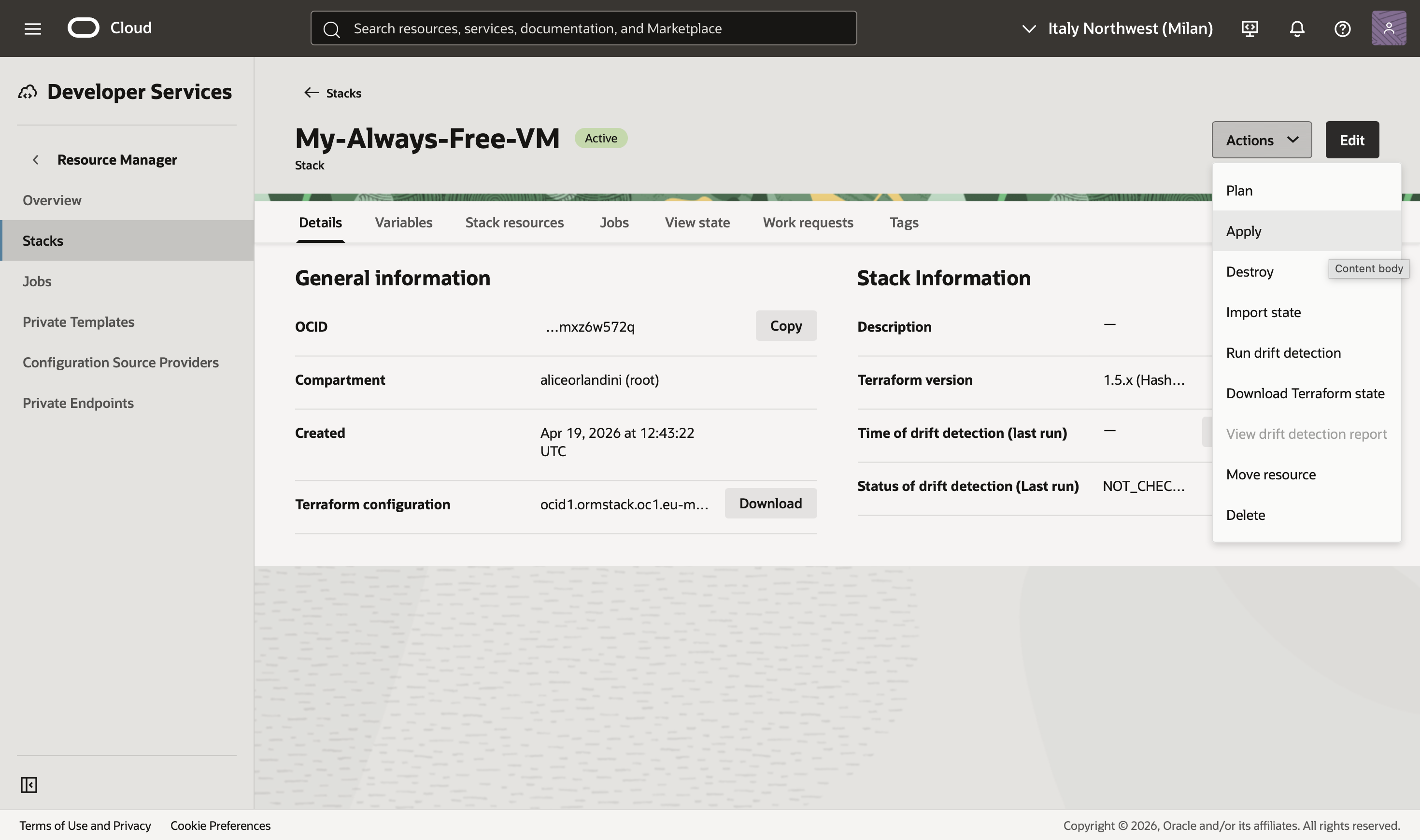Expand the Italy Northwest (Milan) region selector
The width and height of the screenshot is (1420, 840).
click(x=1117, y=28)
